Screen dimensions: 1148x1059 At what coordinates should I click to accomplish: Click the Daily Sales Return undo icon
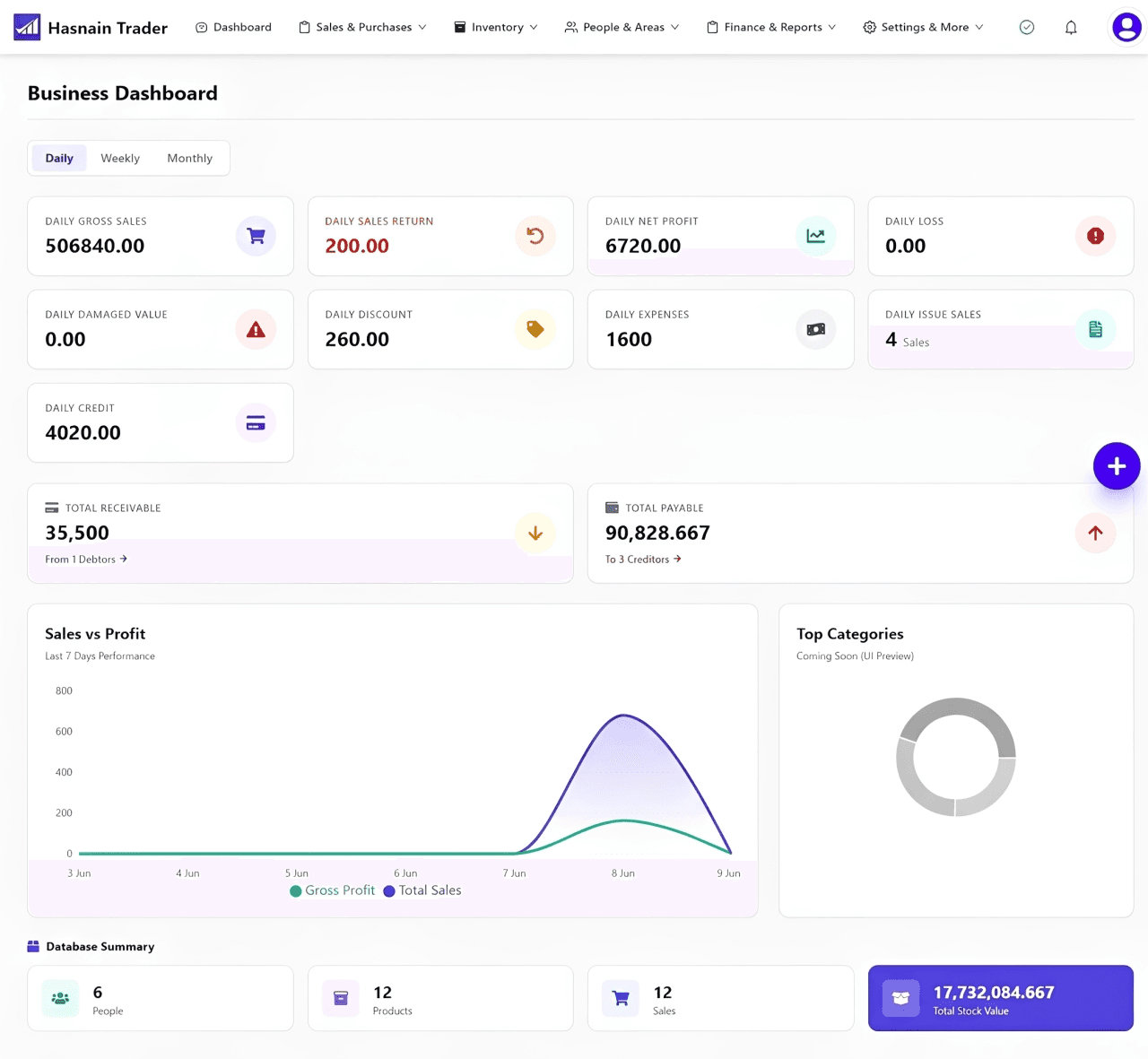535,236
